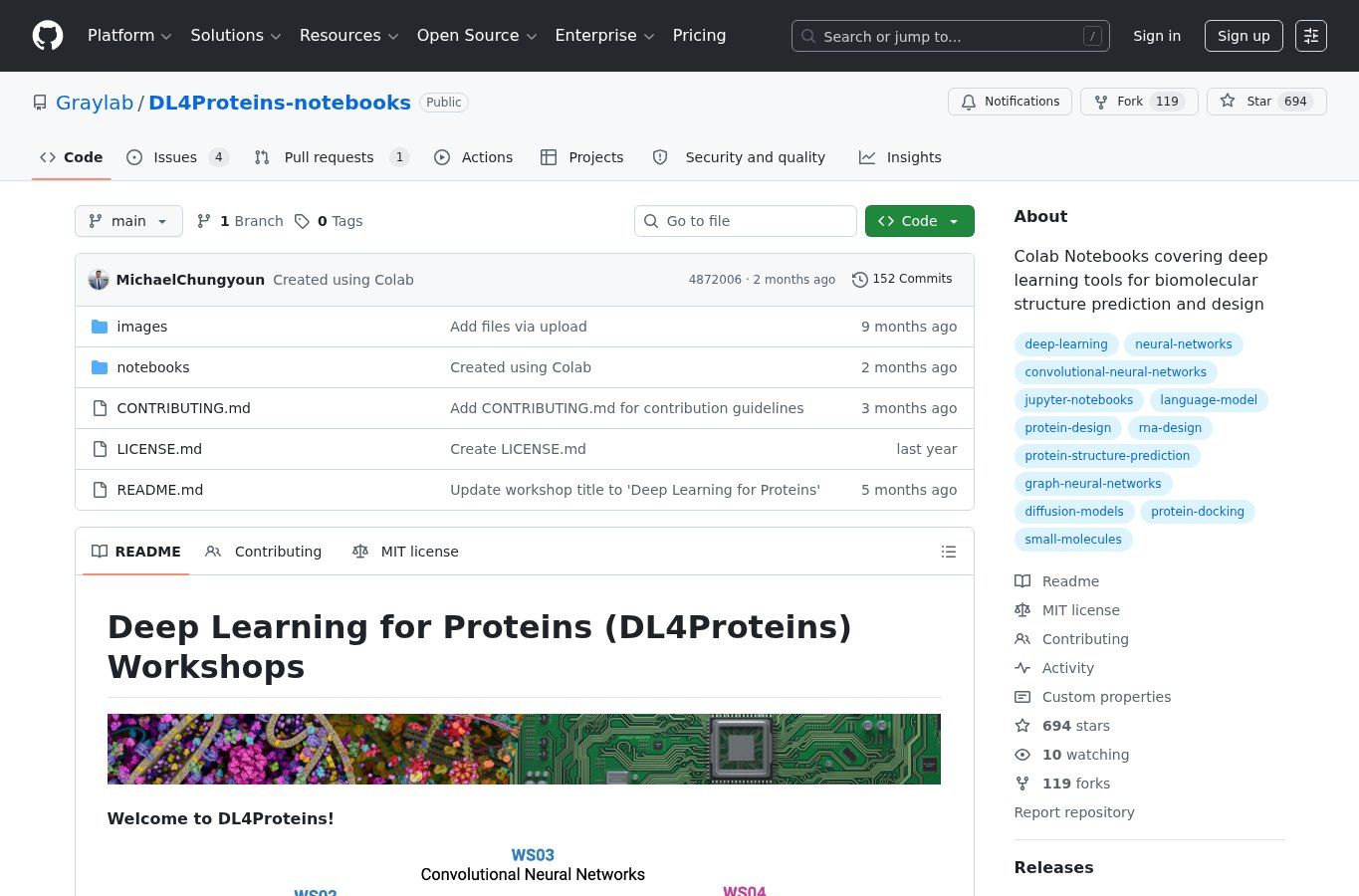Open the Security and quality tab

739,157
